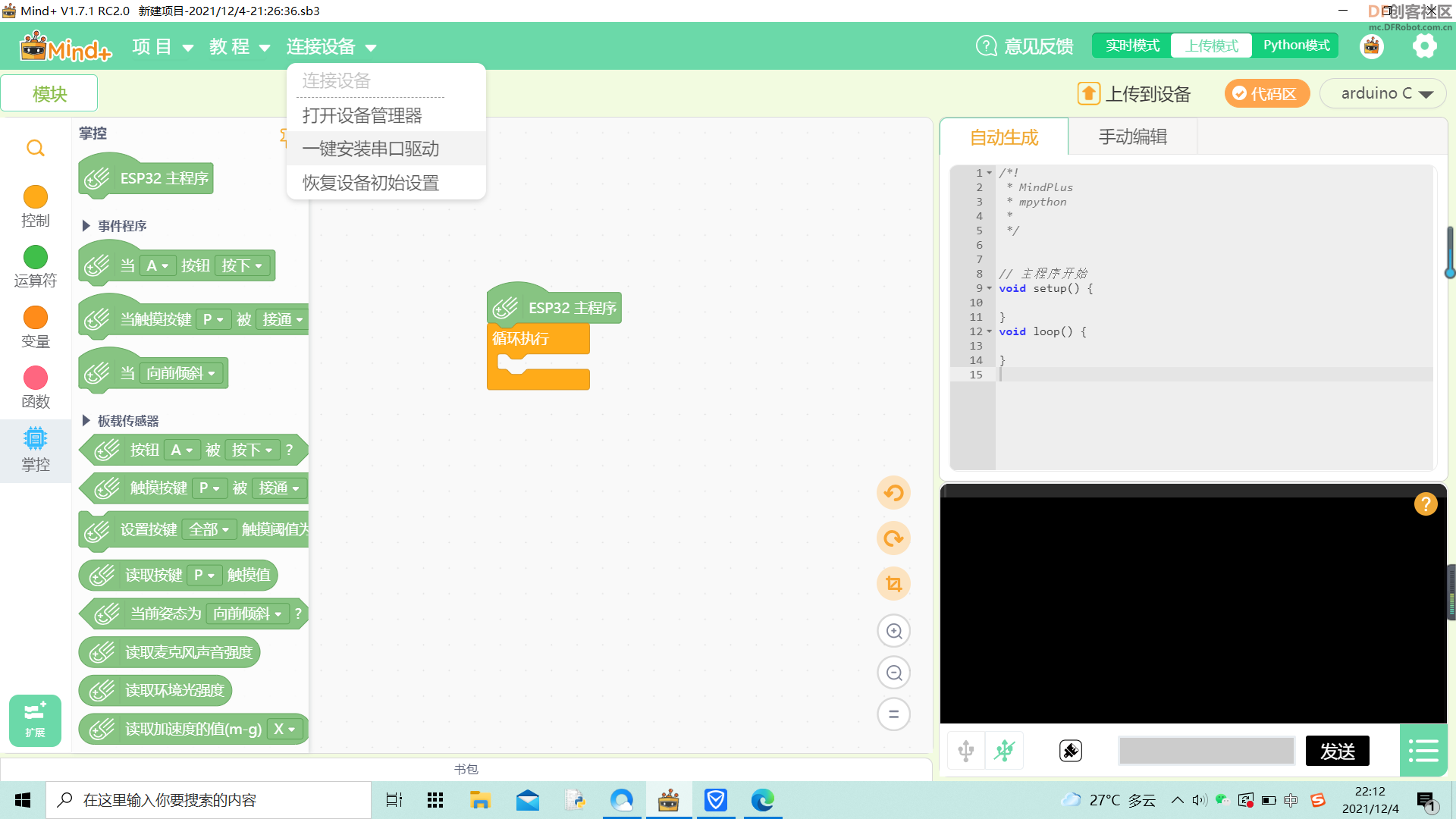Viewport: 1456px width, 819px height.
Task: Reset workspace zoom with equals icon
Action: [893, 714]
